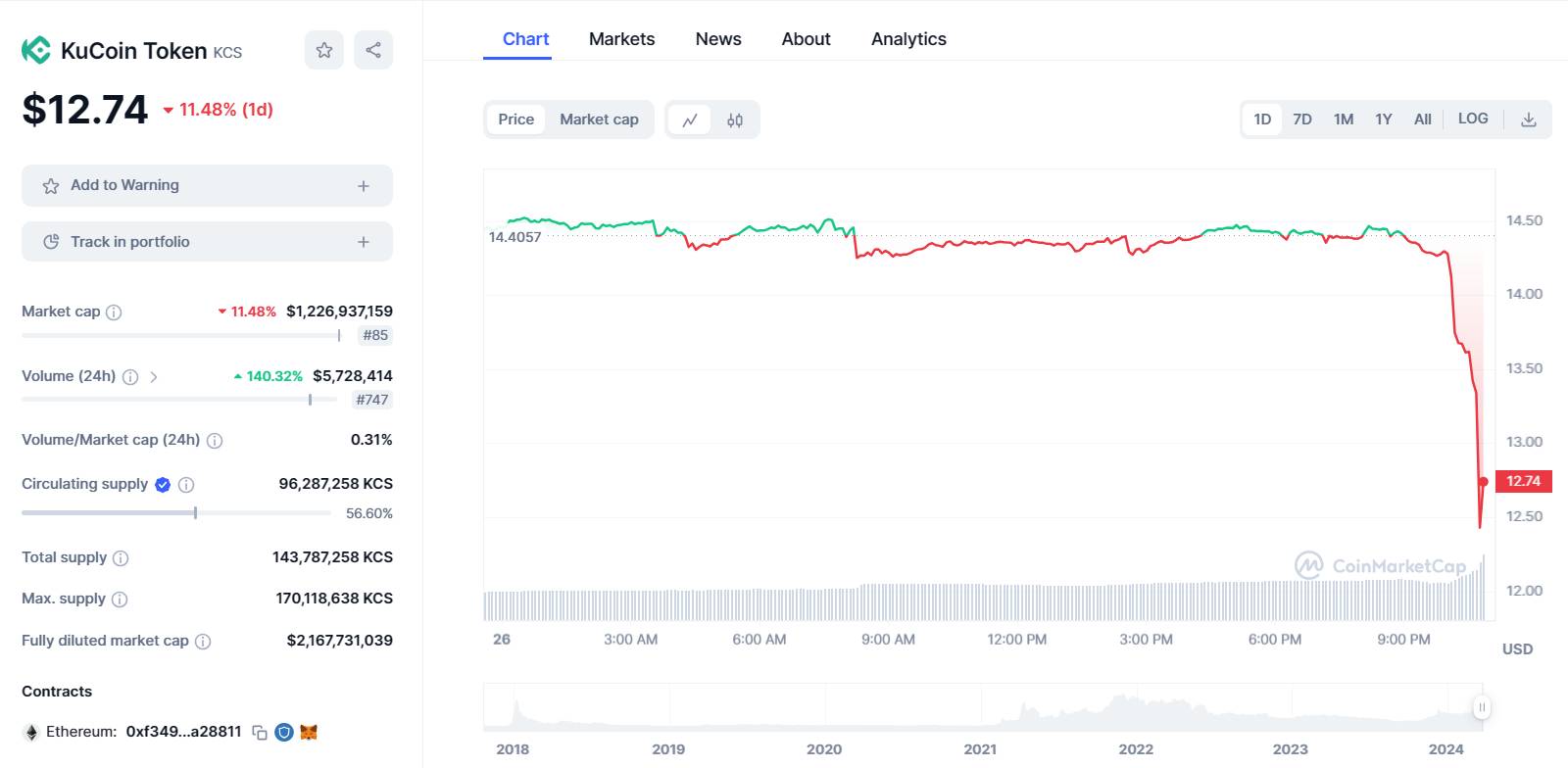The width and height of the screenshot is (1568, 768).
Task: Add token to MetaMask fox icon
Action: point(309,732)
